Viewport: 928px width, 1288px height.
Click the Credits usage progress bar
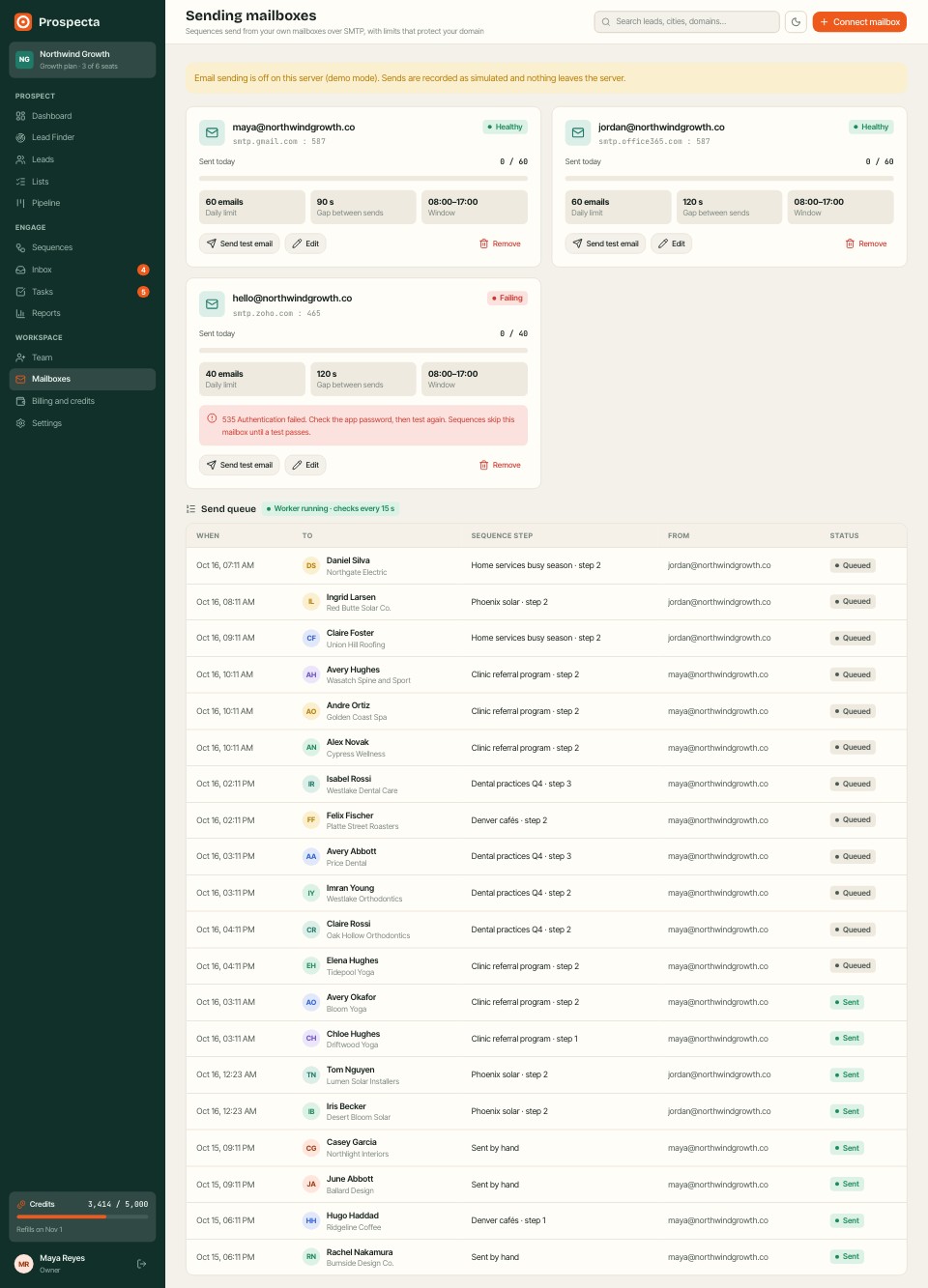(82, 1216)
